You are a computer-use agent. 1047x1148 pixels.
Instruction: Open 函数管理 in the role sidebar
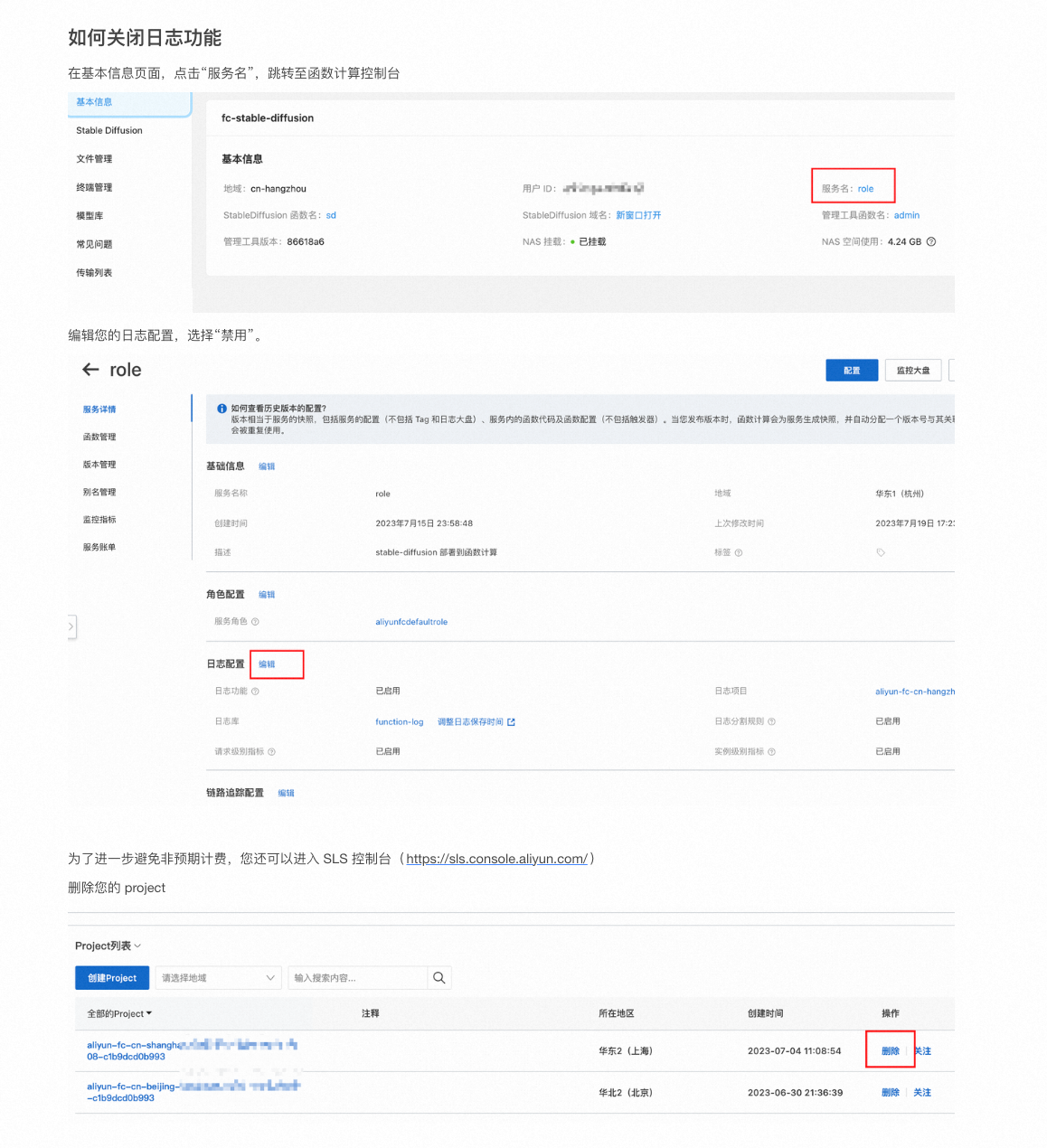click(x=99, y=438)
